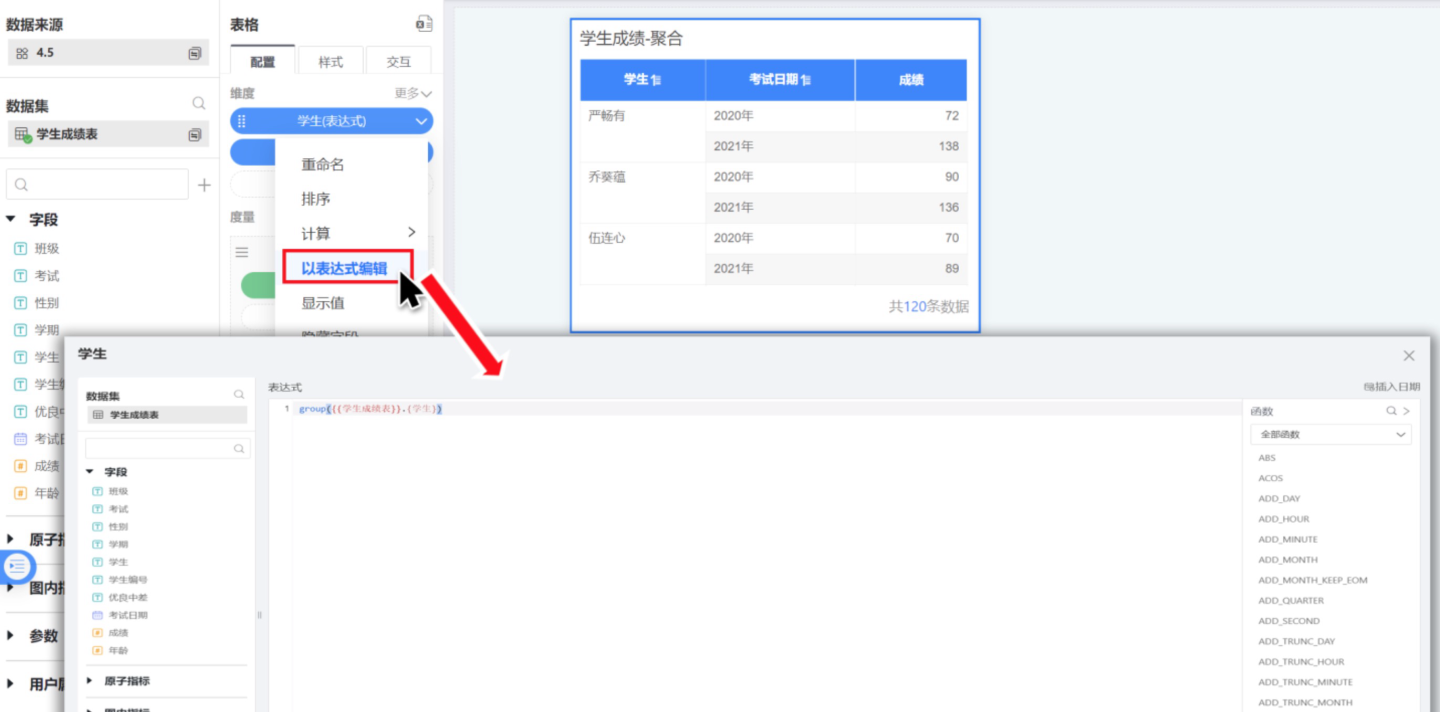Click the ADD_MONTH function in the list
This screenshot has width=1440, height=712.
tap(1288, 560)
